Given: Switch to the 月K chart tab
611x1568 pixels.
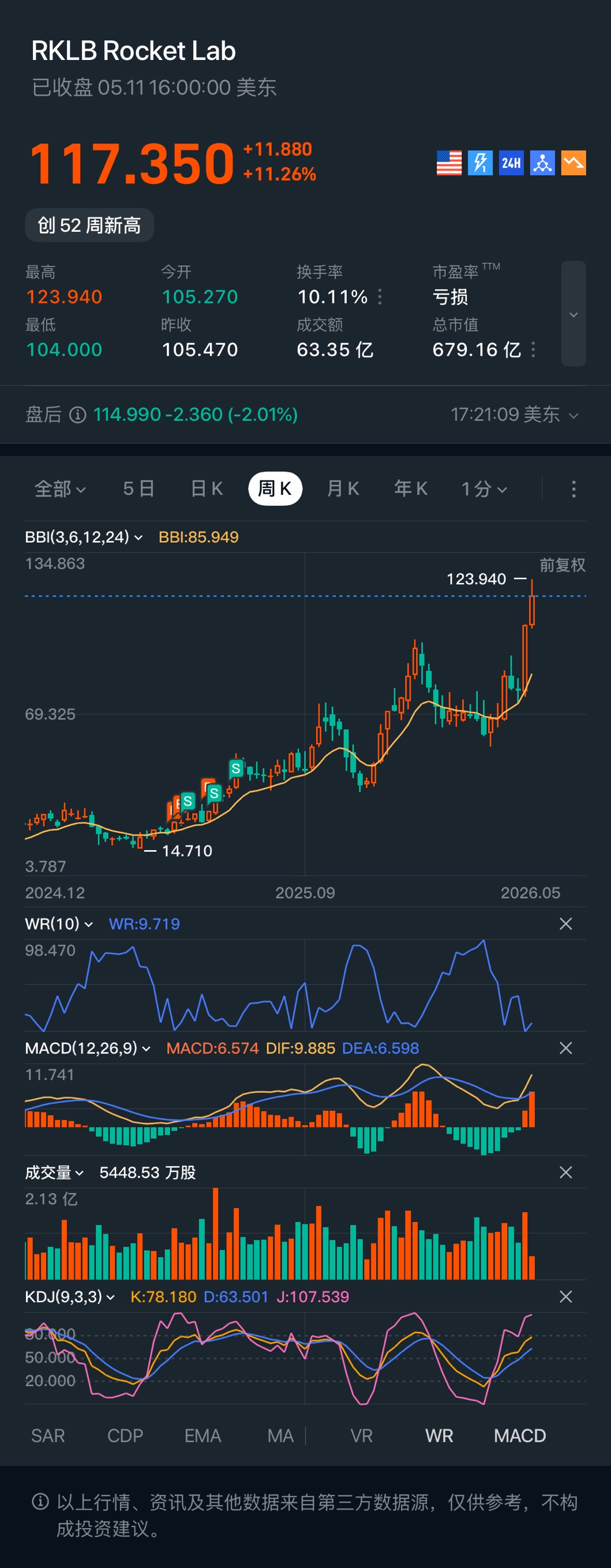Looking at the screenshot, I should [x=343, y=489].
